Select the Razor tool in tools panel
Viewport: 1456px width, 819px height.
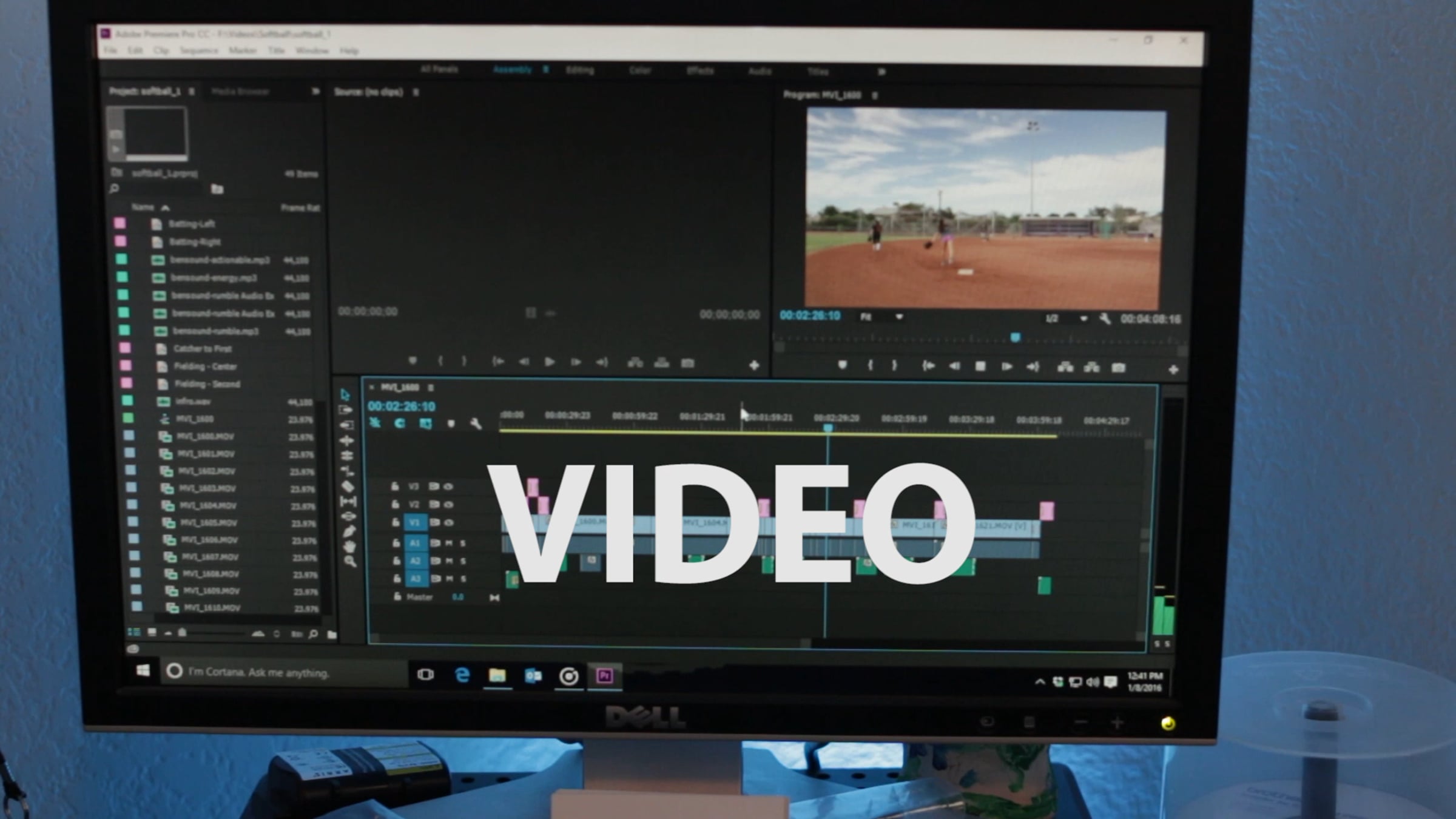coord(348,487)
